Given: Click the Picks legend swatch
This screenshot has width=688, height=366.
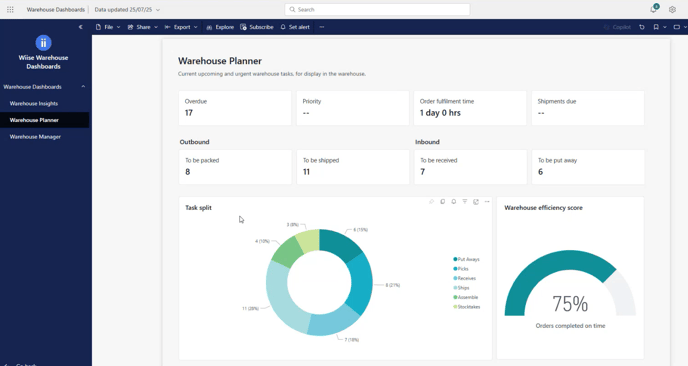Looking at the screenshot, I should click(455, 269).
